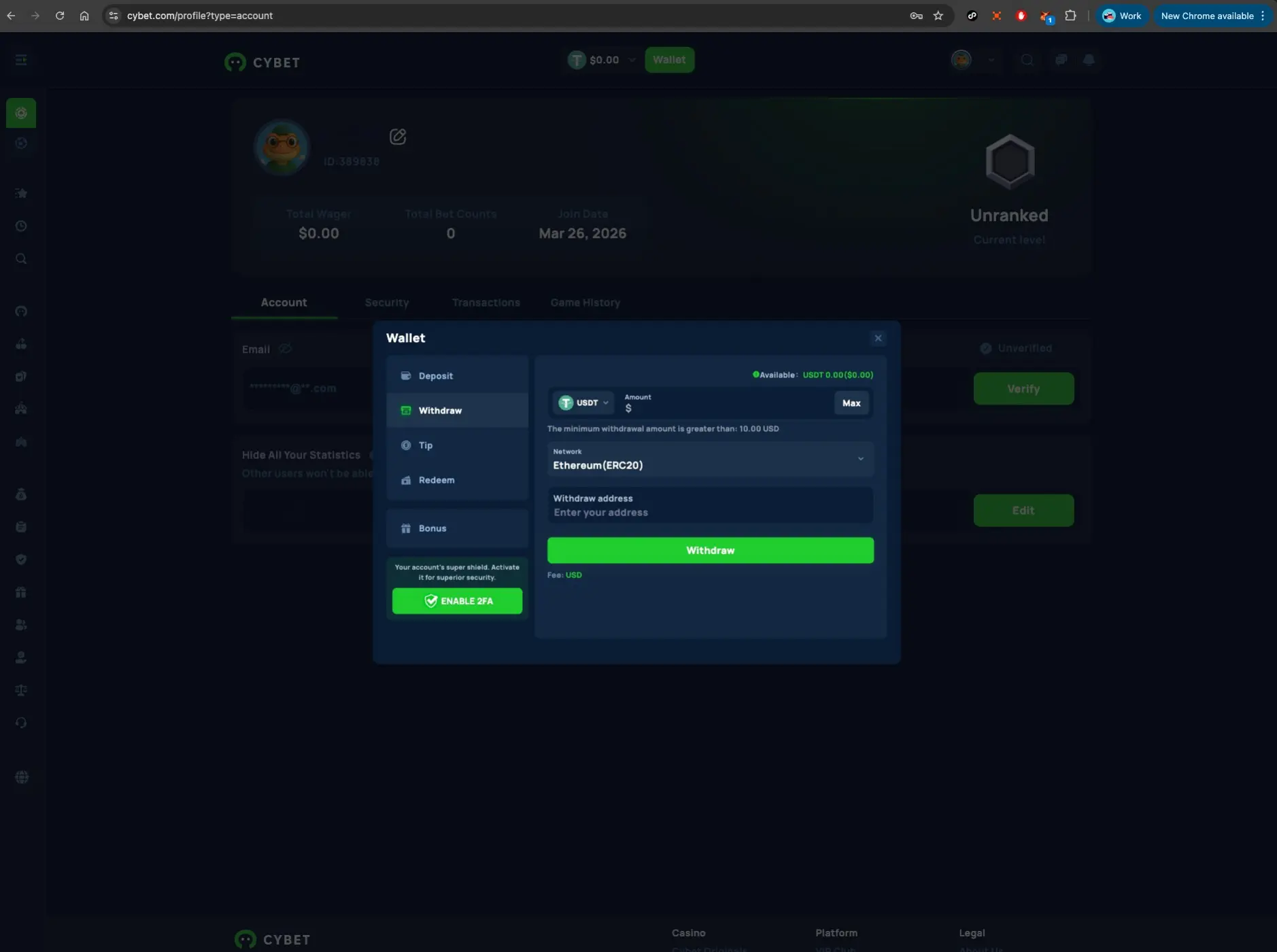Open the browser extensions puzzle icon

click(x=1070, y=16)
